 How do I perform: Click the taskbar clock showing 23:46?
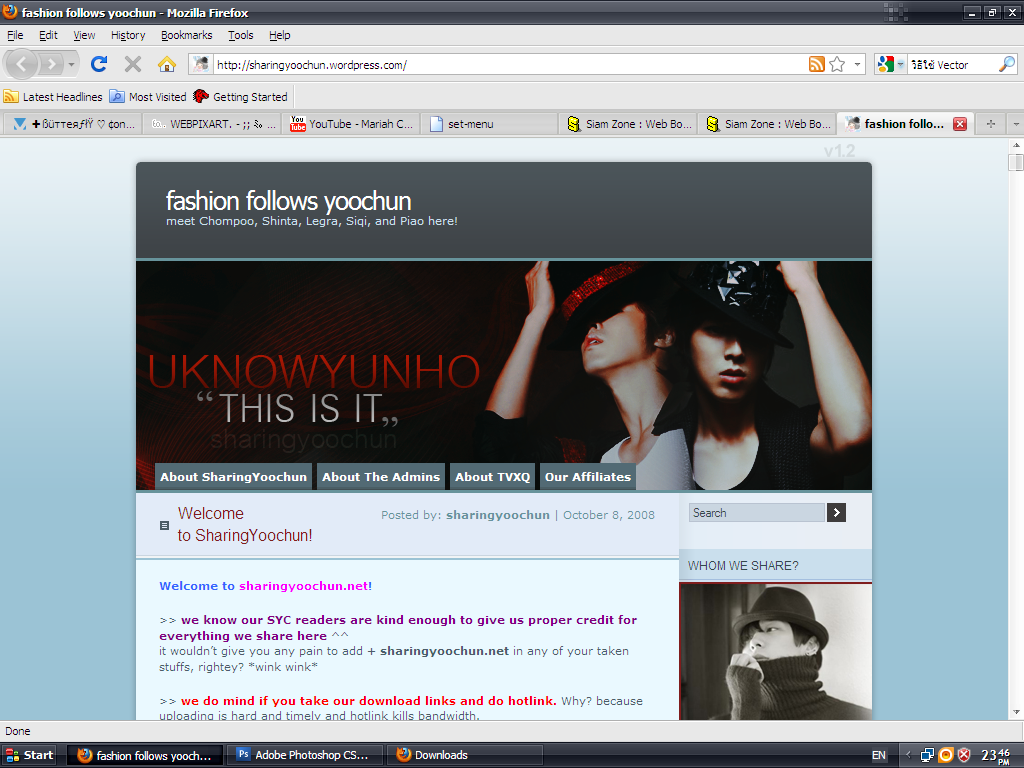click(997, 756)
